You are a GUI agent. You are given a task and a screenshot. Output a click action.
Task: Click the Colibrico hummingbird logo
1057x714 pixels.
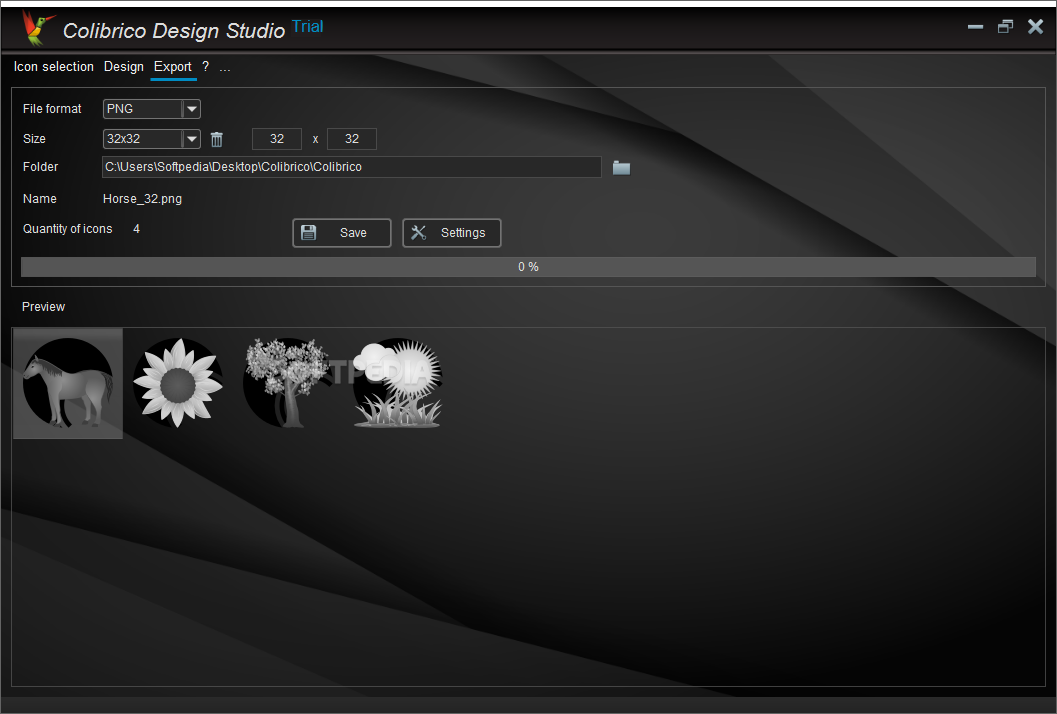tap(36, 28)
